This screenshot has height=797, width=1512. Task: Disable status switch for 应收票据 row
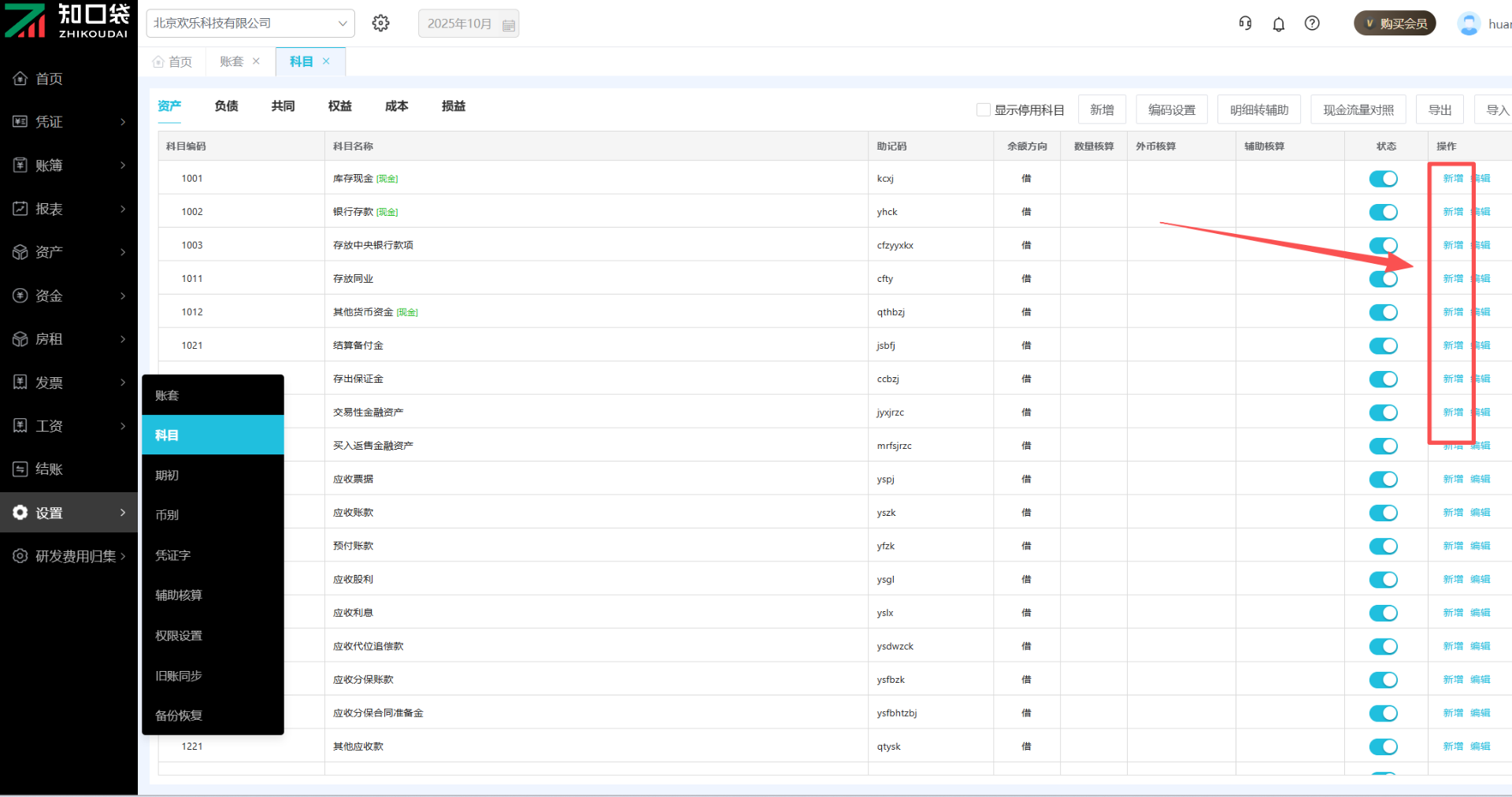[1383, 480]
